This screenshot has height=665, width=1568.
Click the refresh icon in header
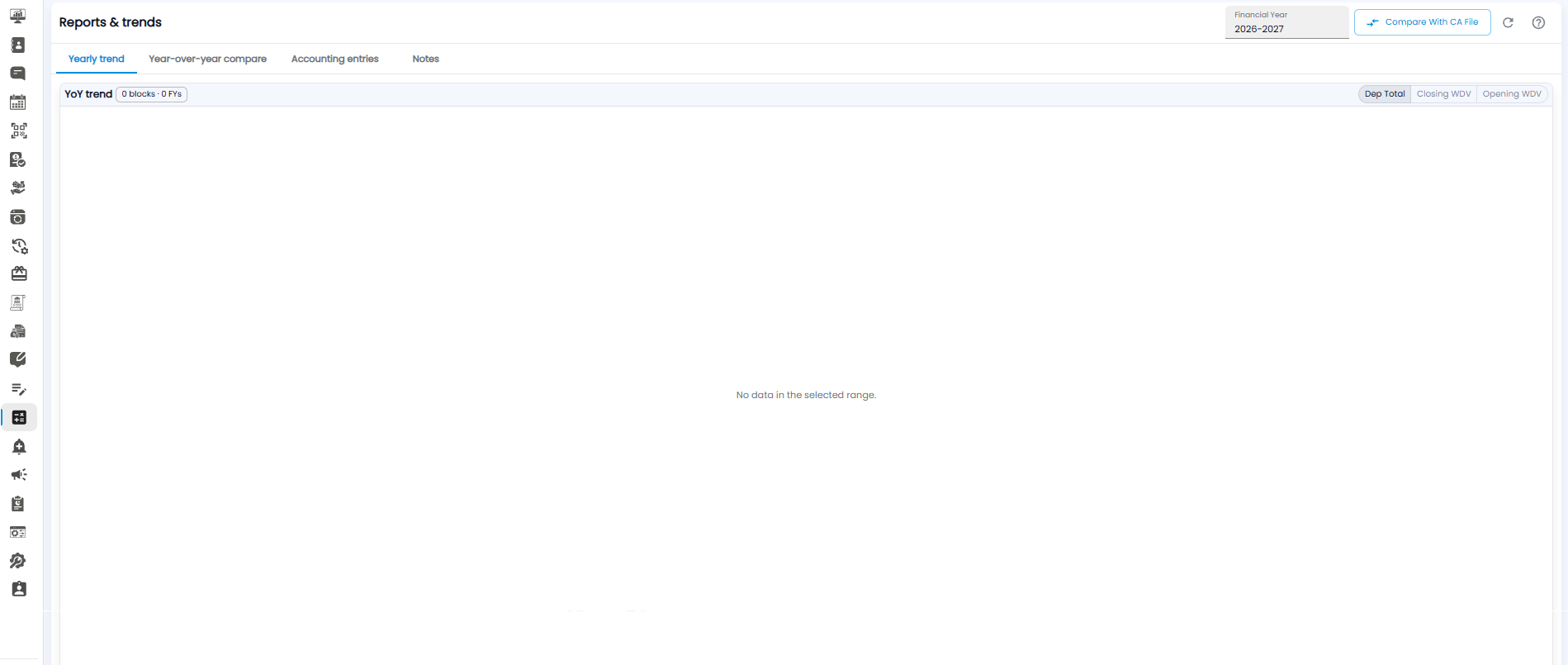coord(1508,22)
